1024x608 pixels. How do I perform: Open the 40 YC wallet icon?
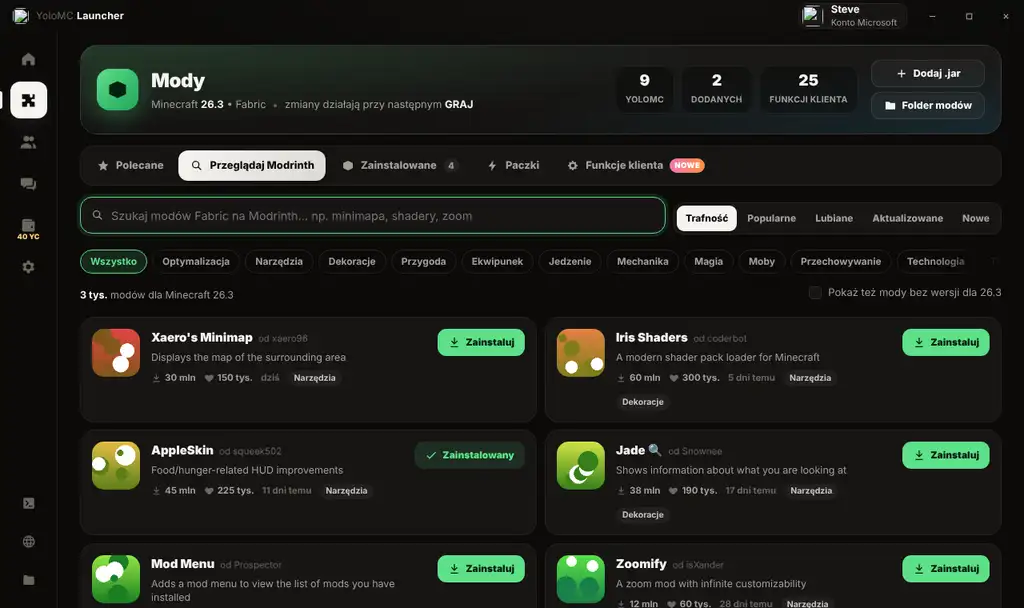pos(28,229)
